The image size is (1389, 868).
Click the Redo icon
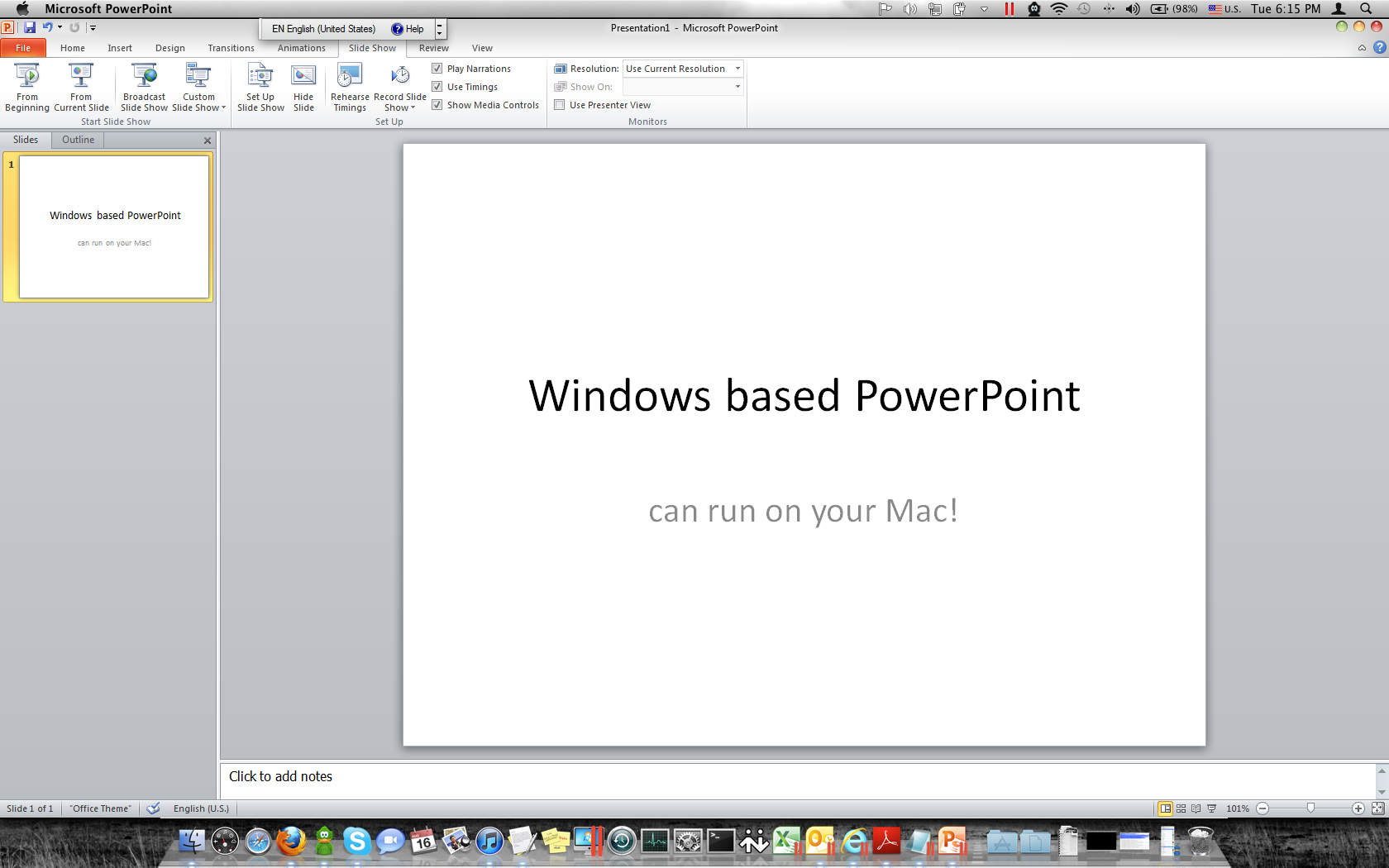(x=74, y=27)
